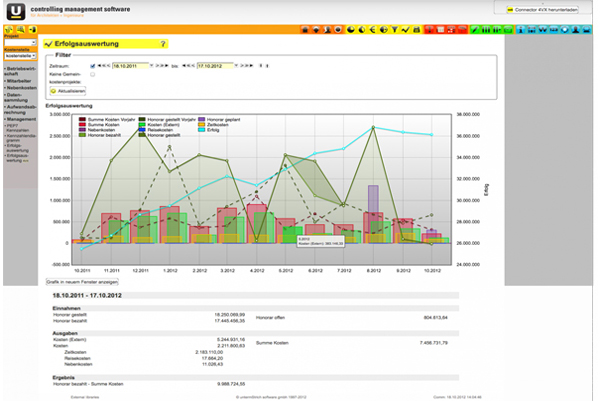This screenshot has width=600, height=401.
Task: Open the Kostenstelle dropdown
Action: 18,55
